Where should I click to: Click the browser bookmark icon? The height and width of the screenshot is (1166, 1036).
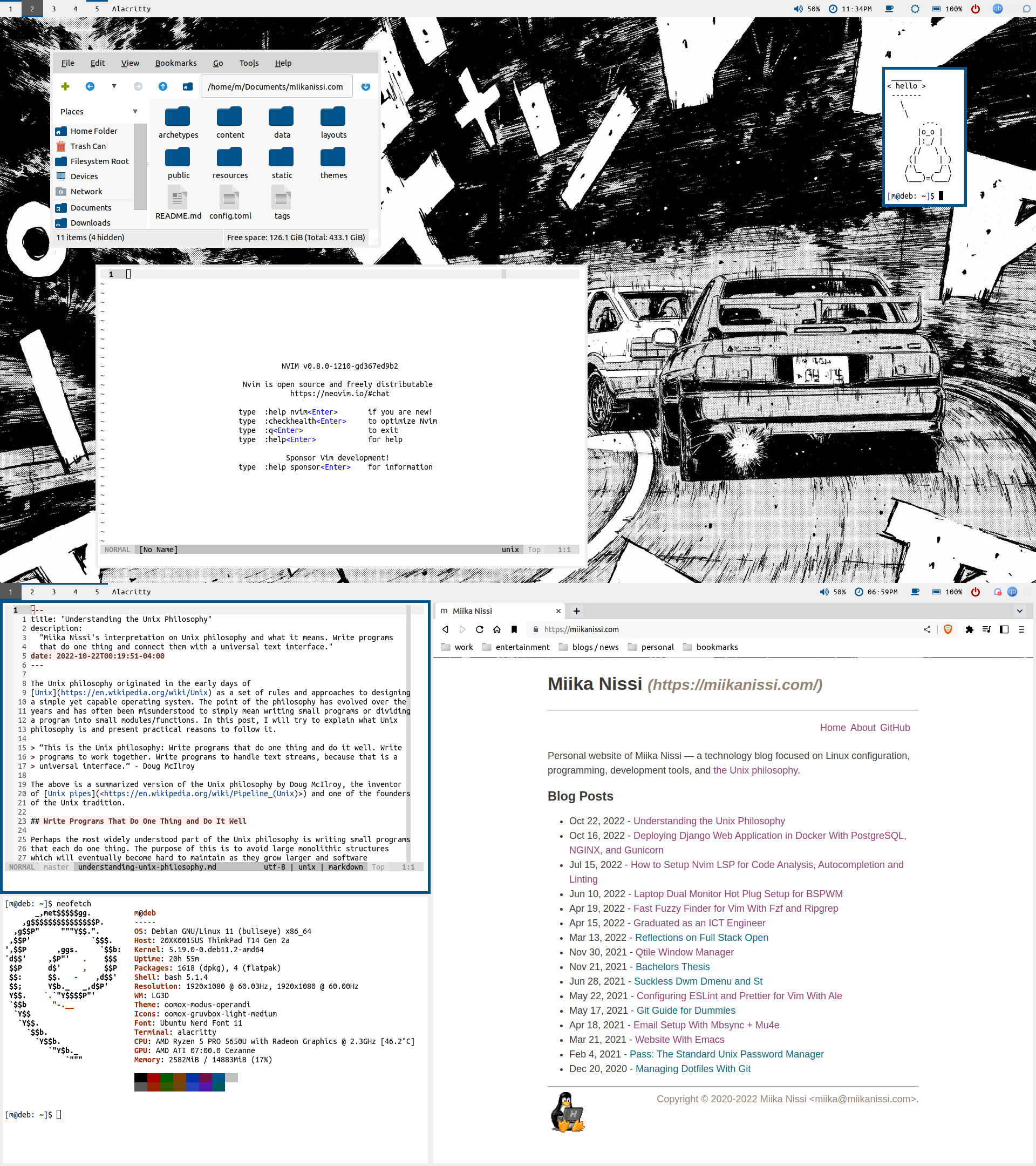(x=514, y=629)
